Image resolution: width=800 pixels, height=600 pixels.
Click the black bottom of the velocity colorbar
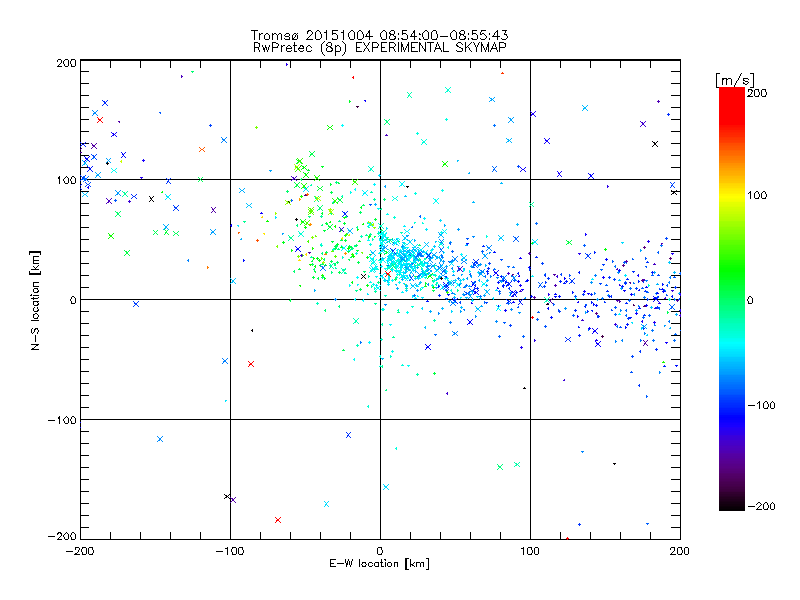pos(732,506)
